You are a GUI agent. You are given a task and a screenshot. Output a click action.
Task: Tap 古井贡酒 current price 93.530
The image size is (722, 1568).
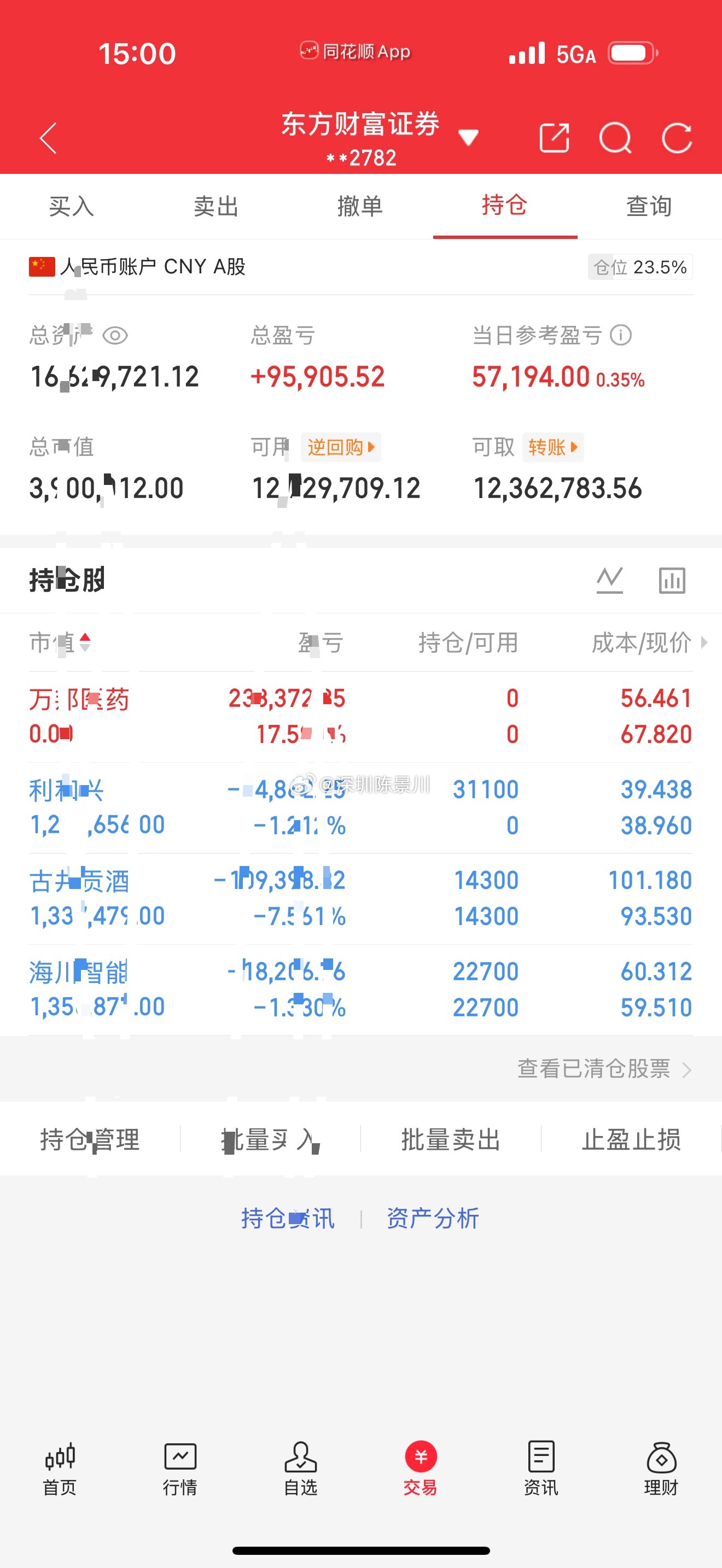pyautogui.click(x=656, y=916)
